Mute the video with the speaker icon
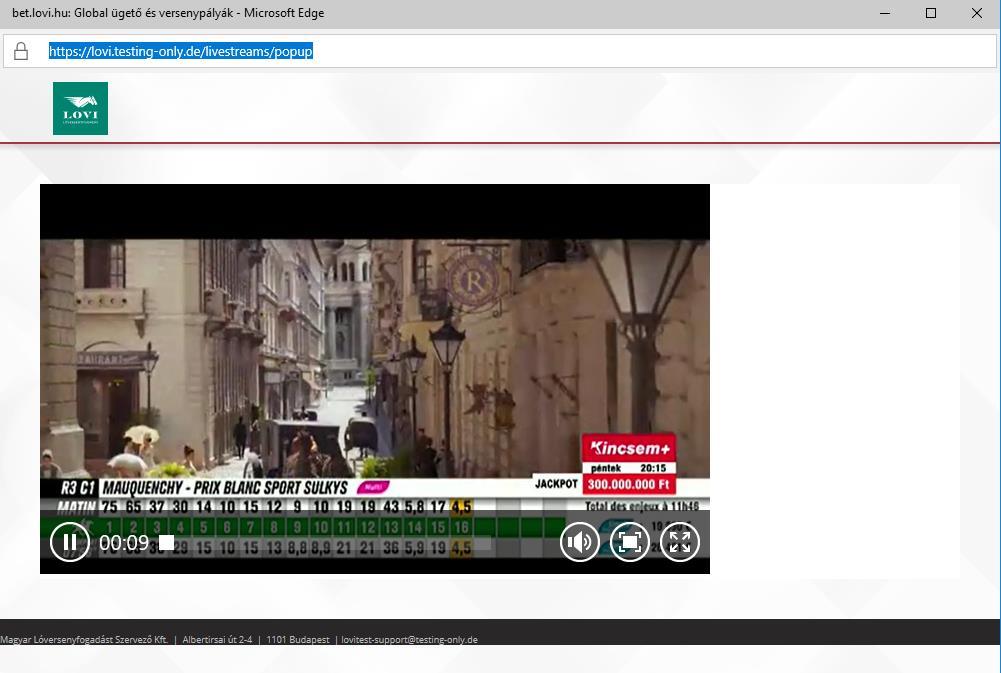The height and width of the screenshot is (673, 1001). (x=580, y=542)
